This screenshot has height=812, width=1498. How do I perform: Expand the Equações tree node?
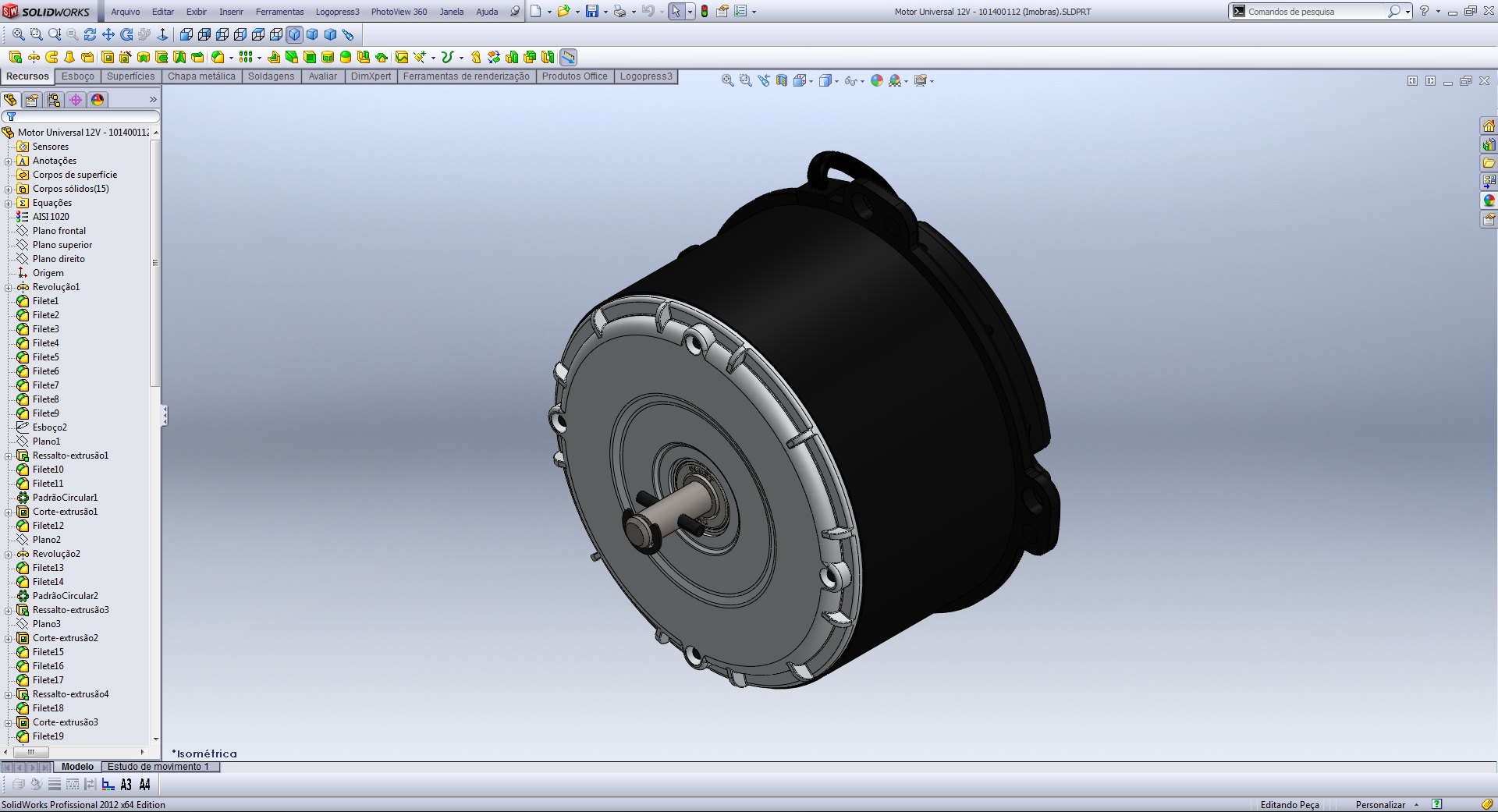pos(9,204)
